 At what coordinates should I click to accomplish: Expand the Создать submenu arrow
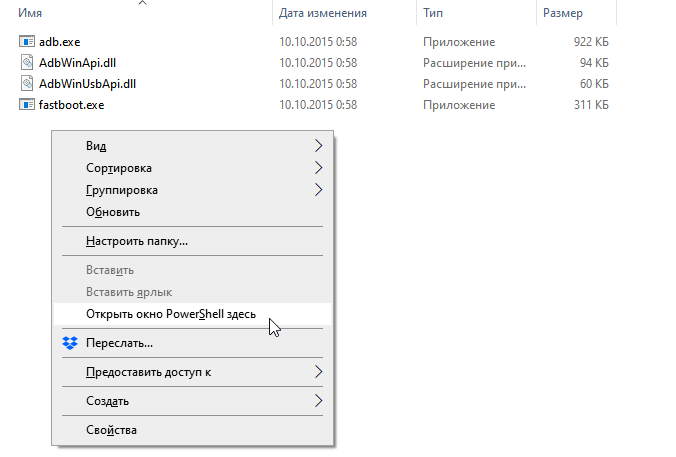(318, 401)
